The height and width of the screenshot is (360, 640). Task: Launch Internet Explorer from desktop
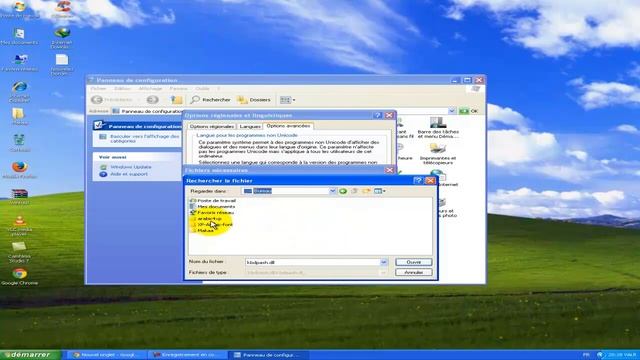pos(20,92)
